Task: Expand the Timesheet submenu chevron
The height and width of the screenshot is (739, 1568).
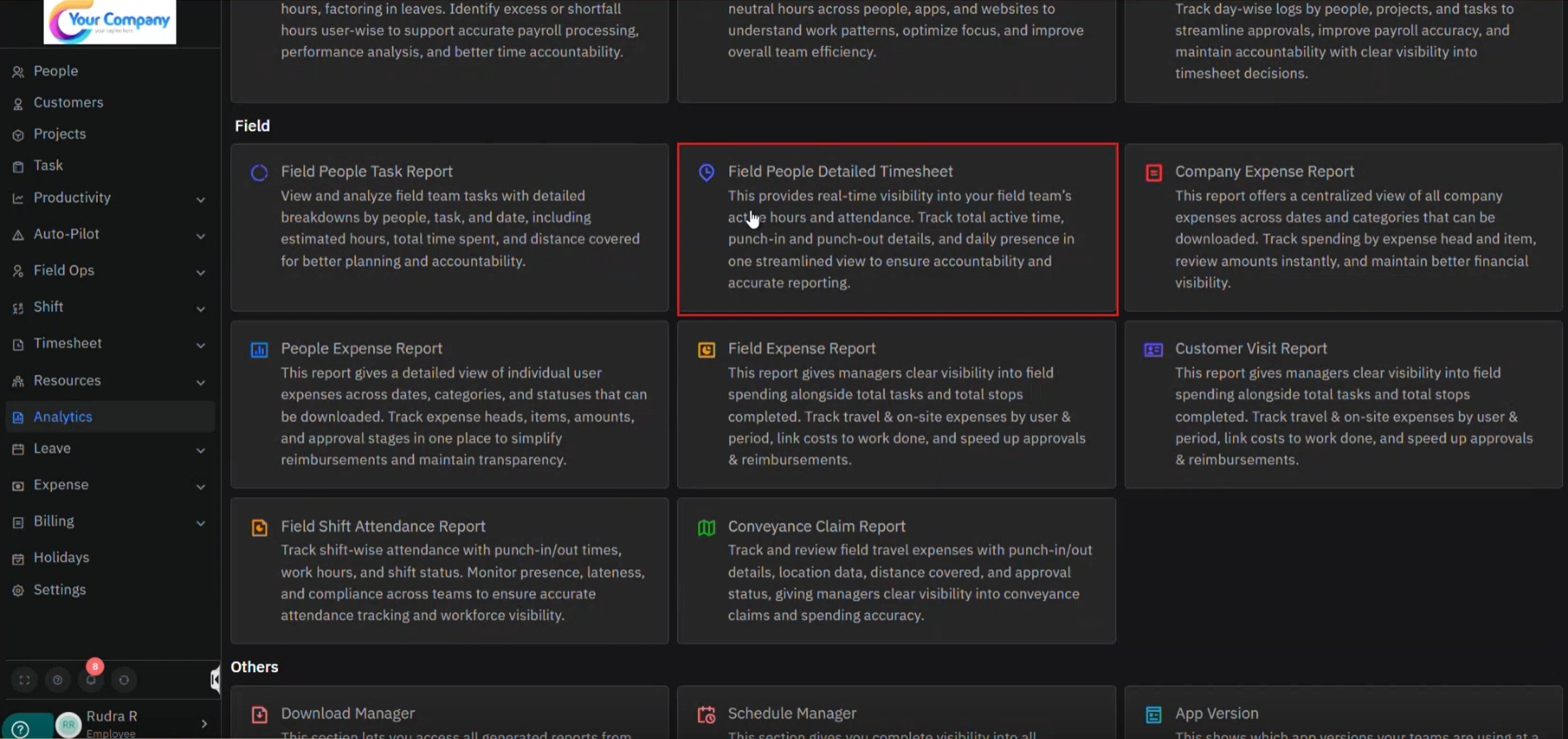Action: coord(200,346)
